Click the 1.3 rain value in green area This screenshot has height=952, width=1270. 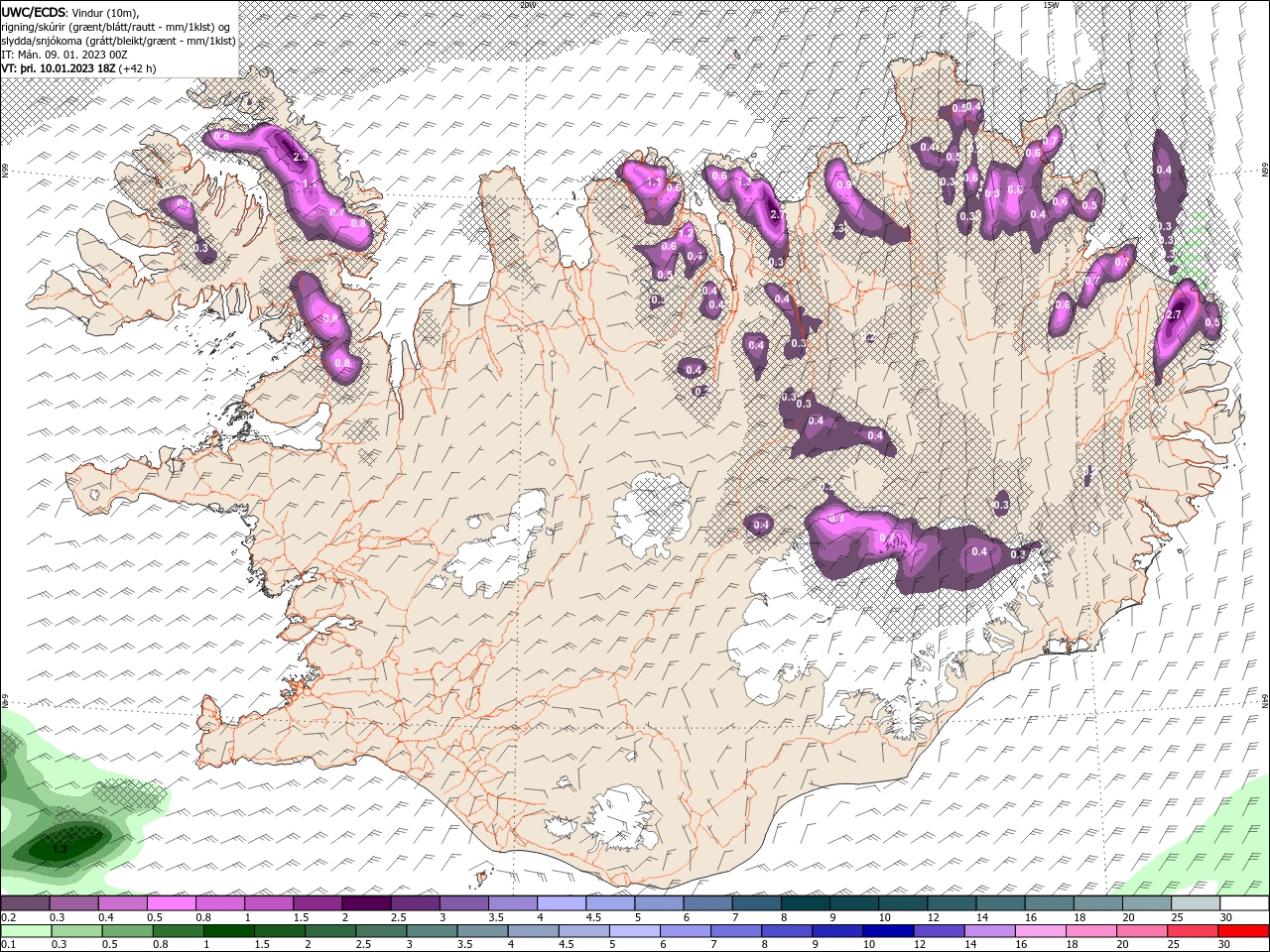click(60, 849)
